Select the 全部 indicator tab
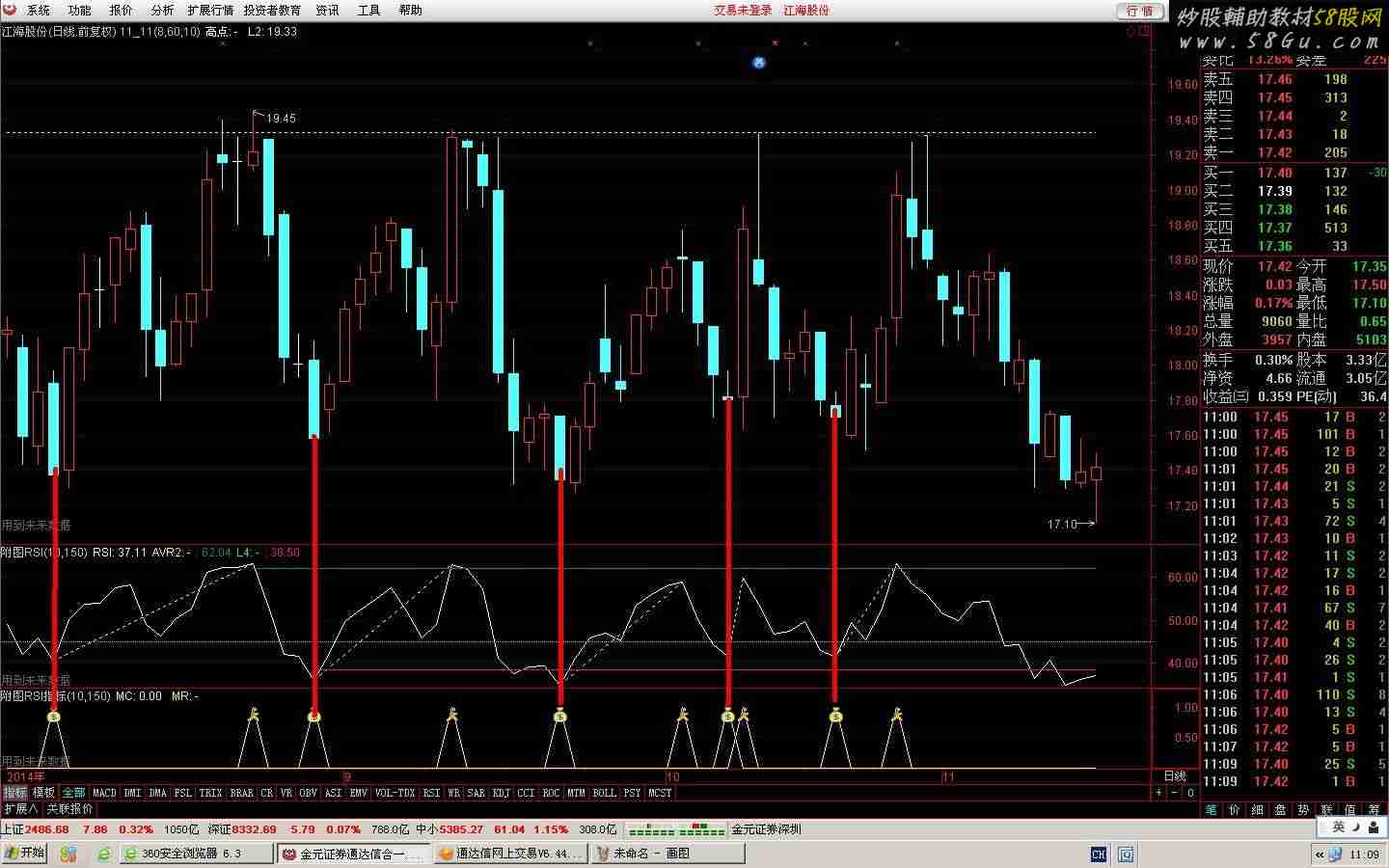 coord(73,793)
